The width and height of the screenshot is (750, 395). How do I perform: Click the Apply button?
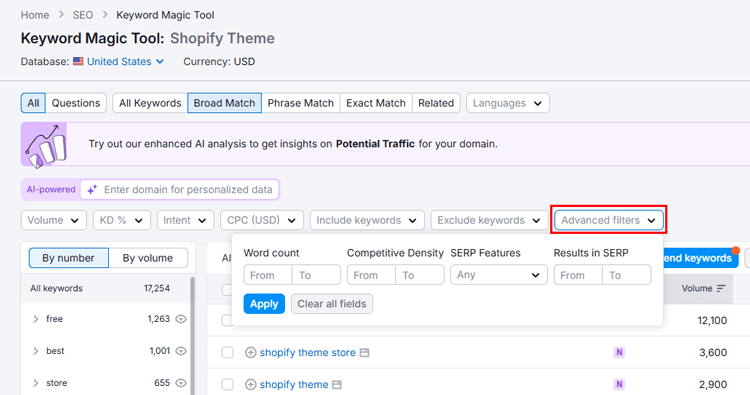click(264, 304)
